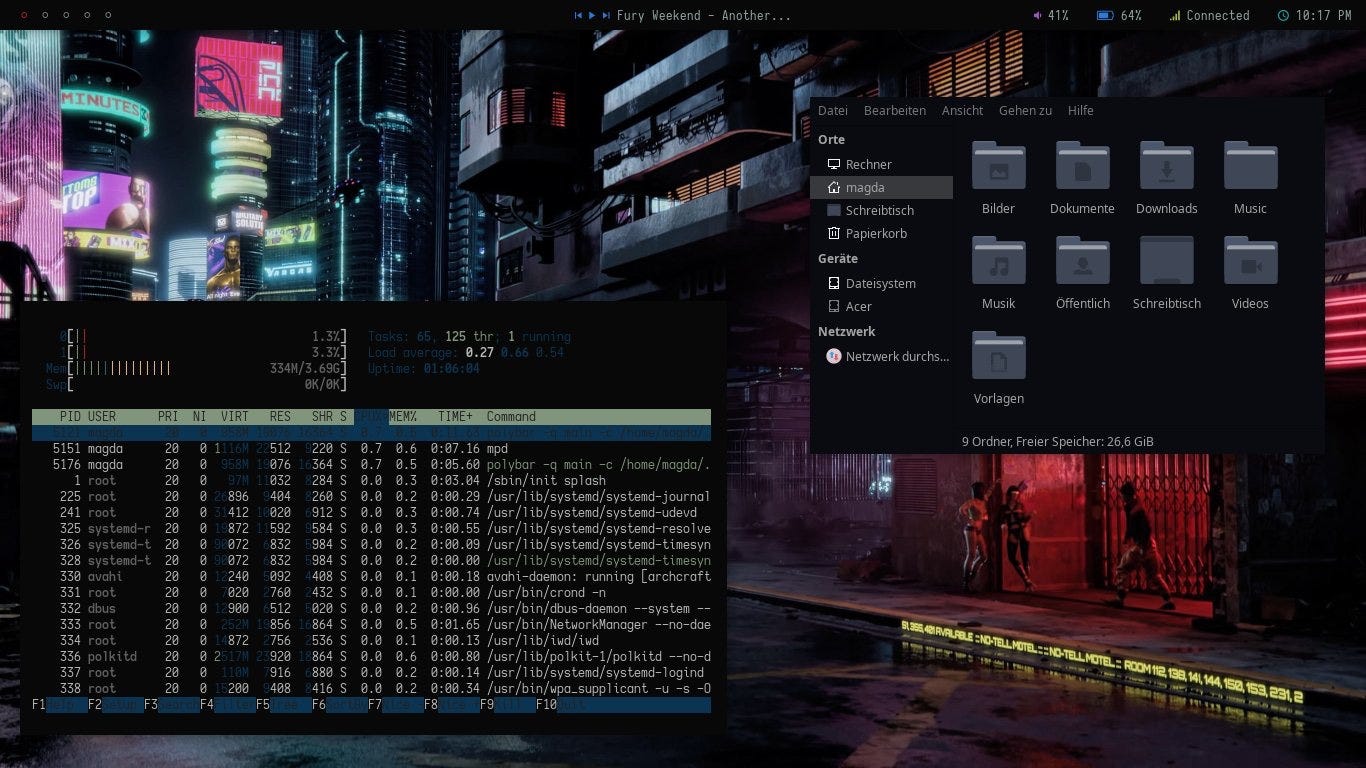Select the magda home entry in sidebar
The height and width of the screenshot is (768, 1366).
(x=881, y=187)
